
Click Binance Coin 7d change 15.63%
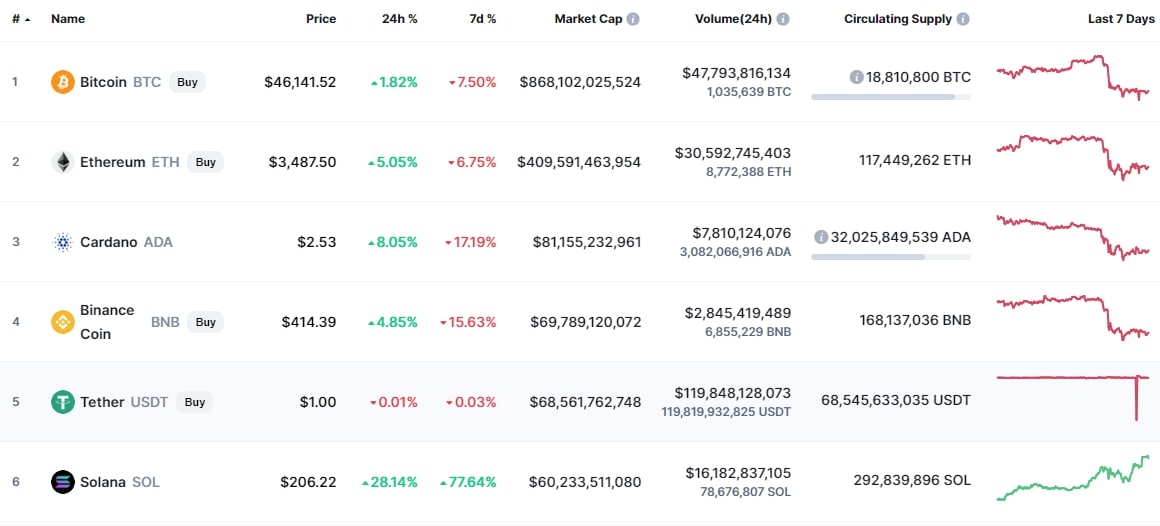(469, 322)
